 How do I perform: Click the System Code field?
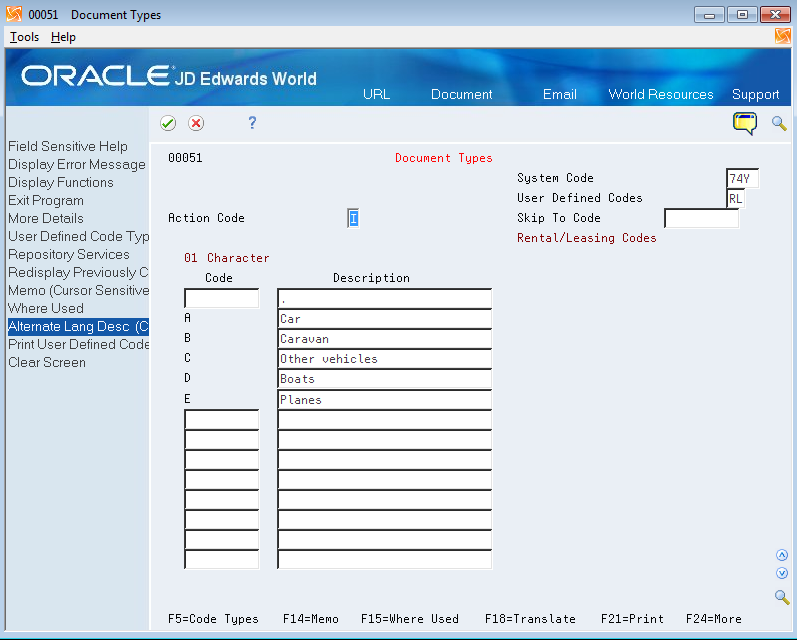[x=742, y=178]
